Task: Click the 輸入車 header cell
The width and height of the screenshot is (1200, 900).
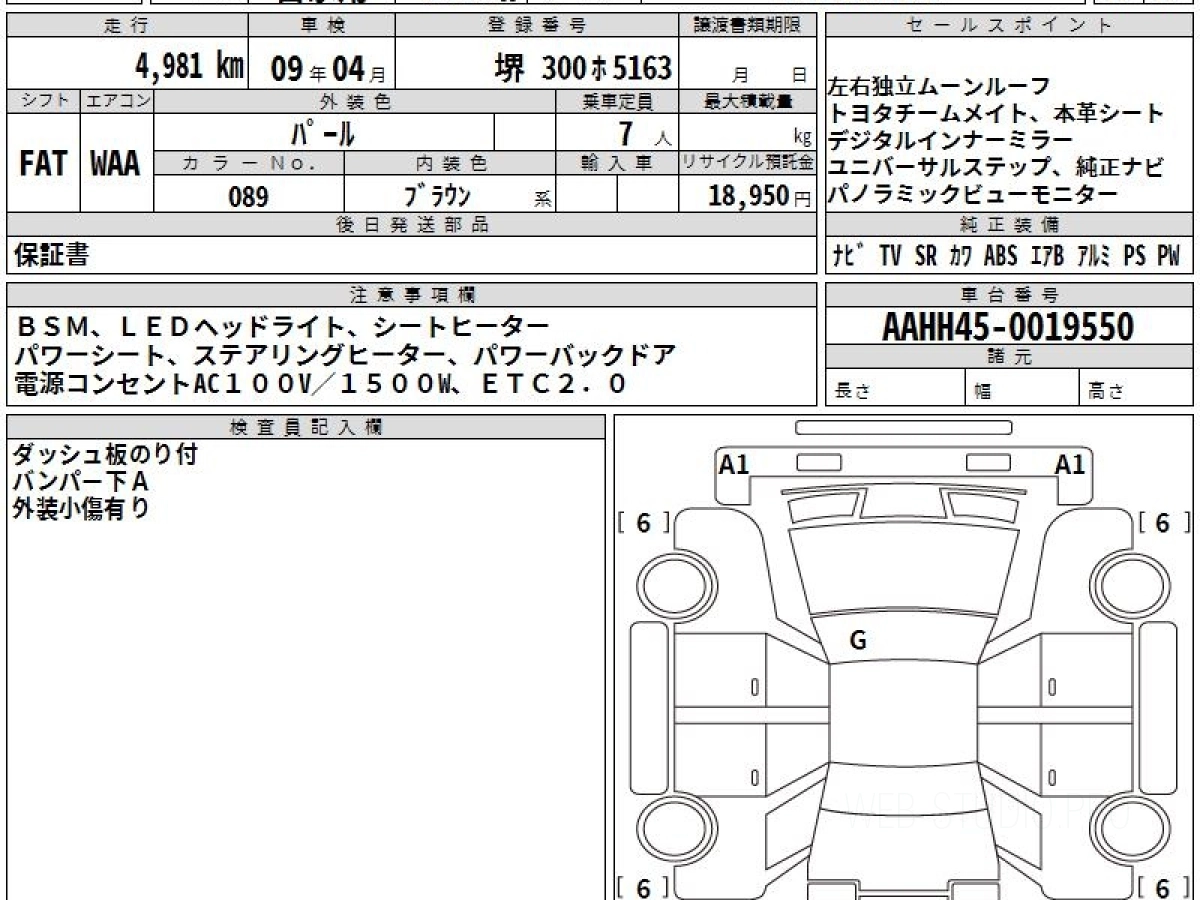Action: pos(617,163)
